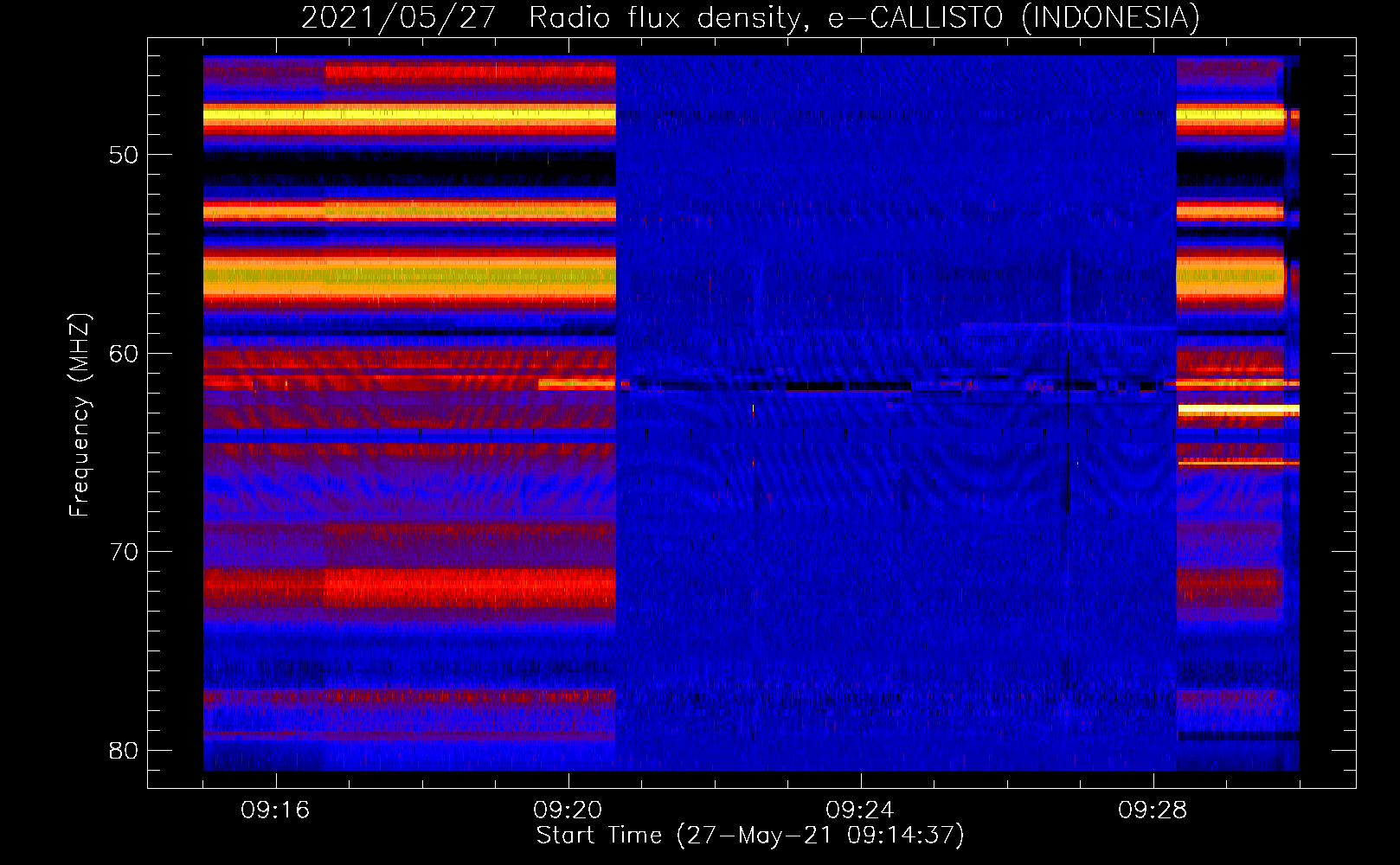Click the 09:28 time tick label
Viewport: 1400px width, 865px height.
pos(1153,811)
